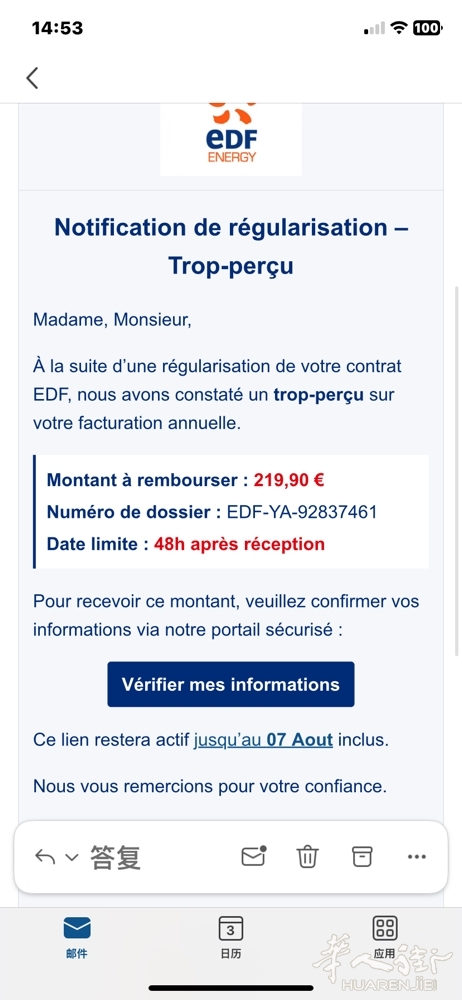Tap the battery indicator showing 100

click(427, 27)
